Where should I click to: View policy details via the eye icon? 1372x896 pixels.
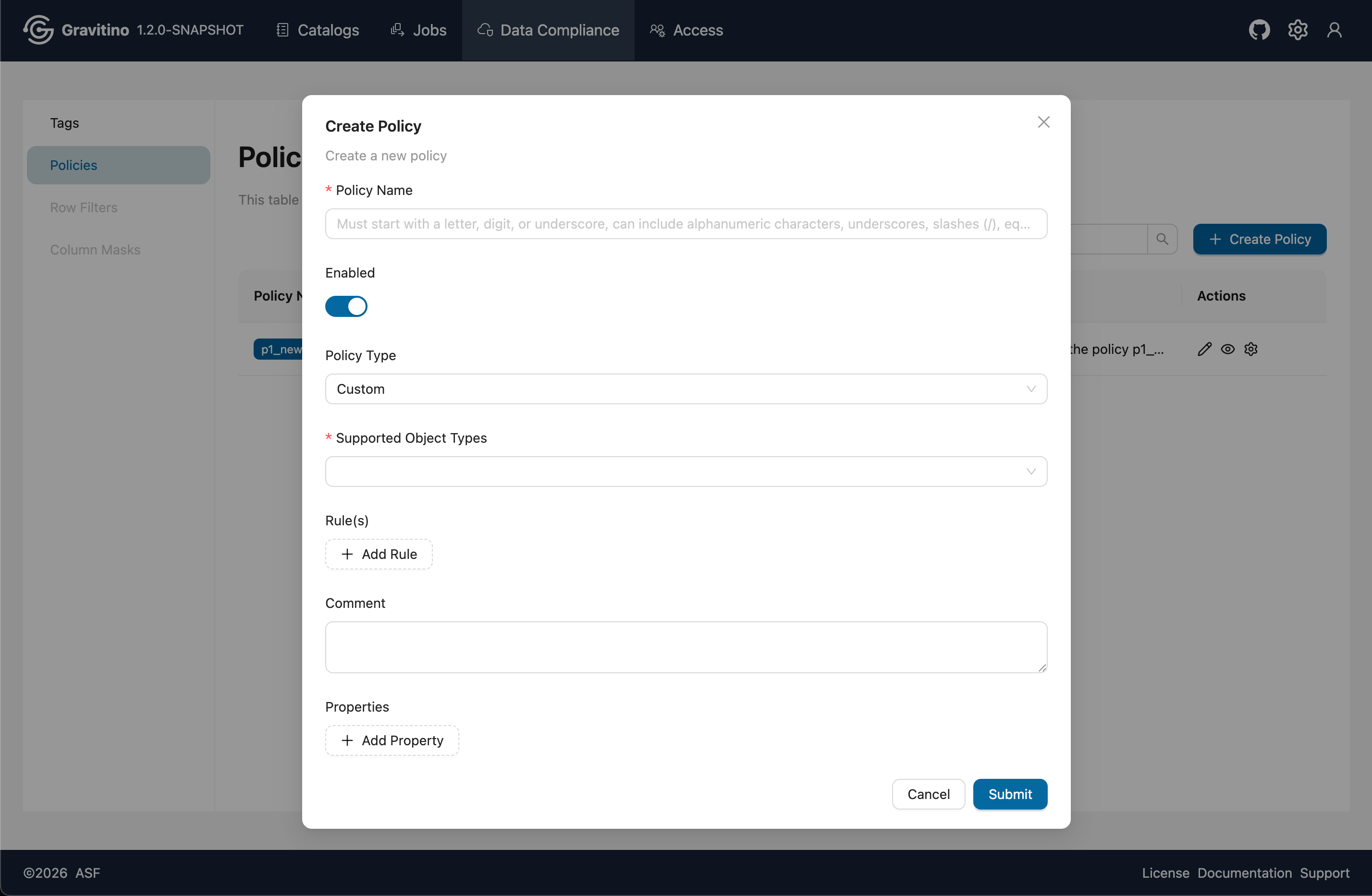[x=1228, y=349]
